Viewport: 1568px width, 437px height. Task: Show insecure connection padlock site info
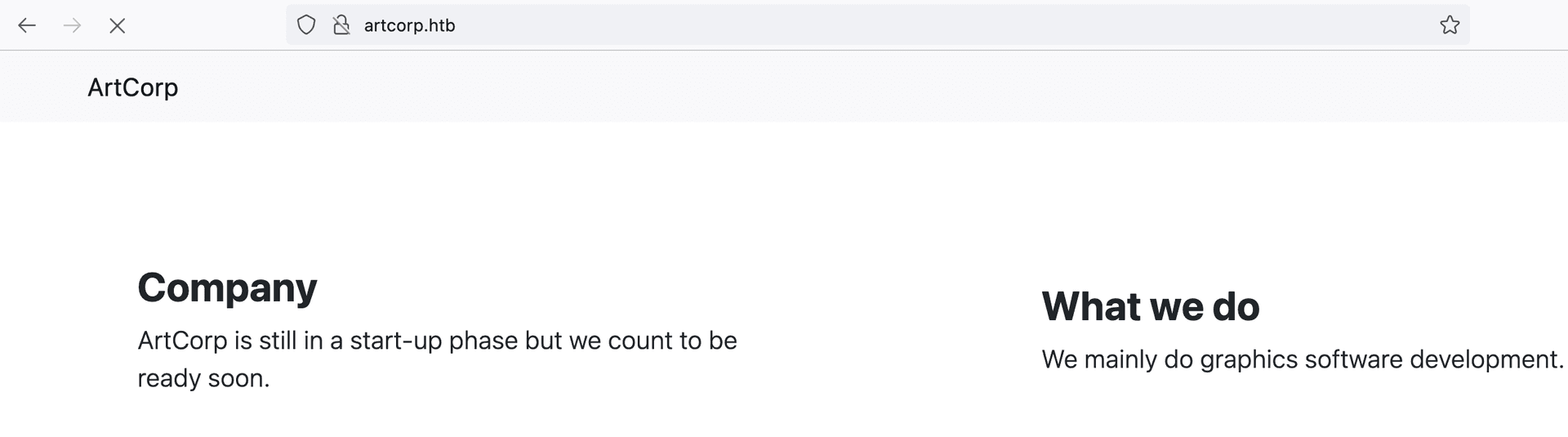pyautogui.click(x=341, y=25)
